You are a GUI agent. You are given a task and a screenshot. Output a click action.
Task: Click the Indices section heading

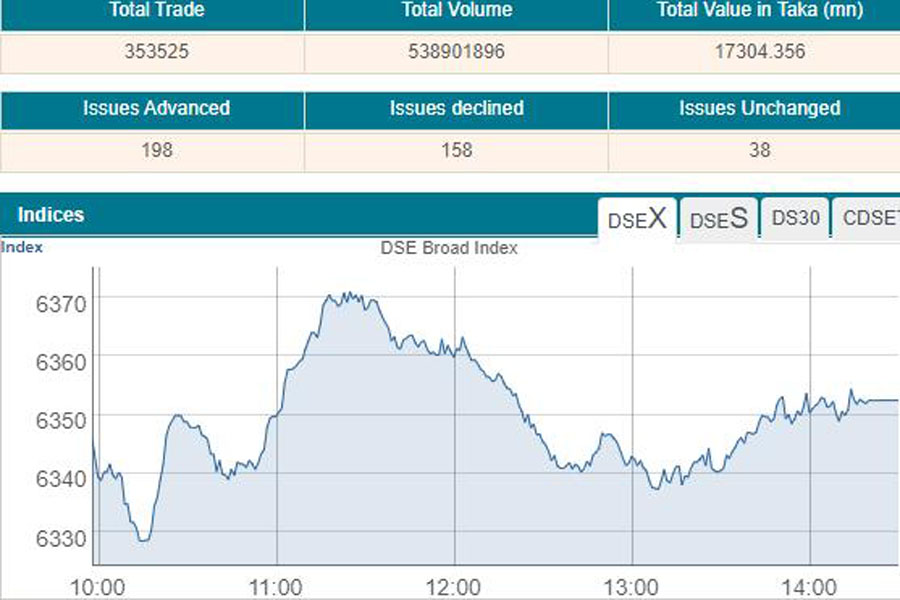[x=51, y=215]
